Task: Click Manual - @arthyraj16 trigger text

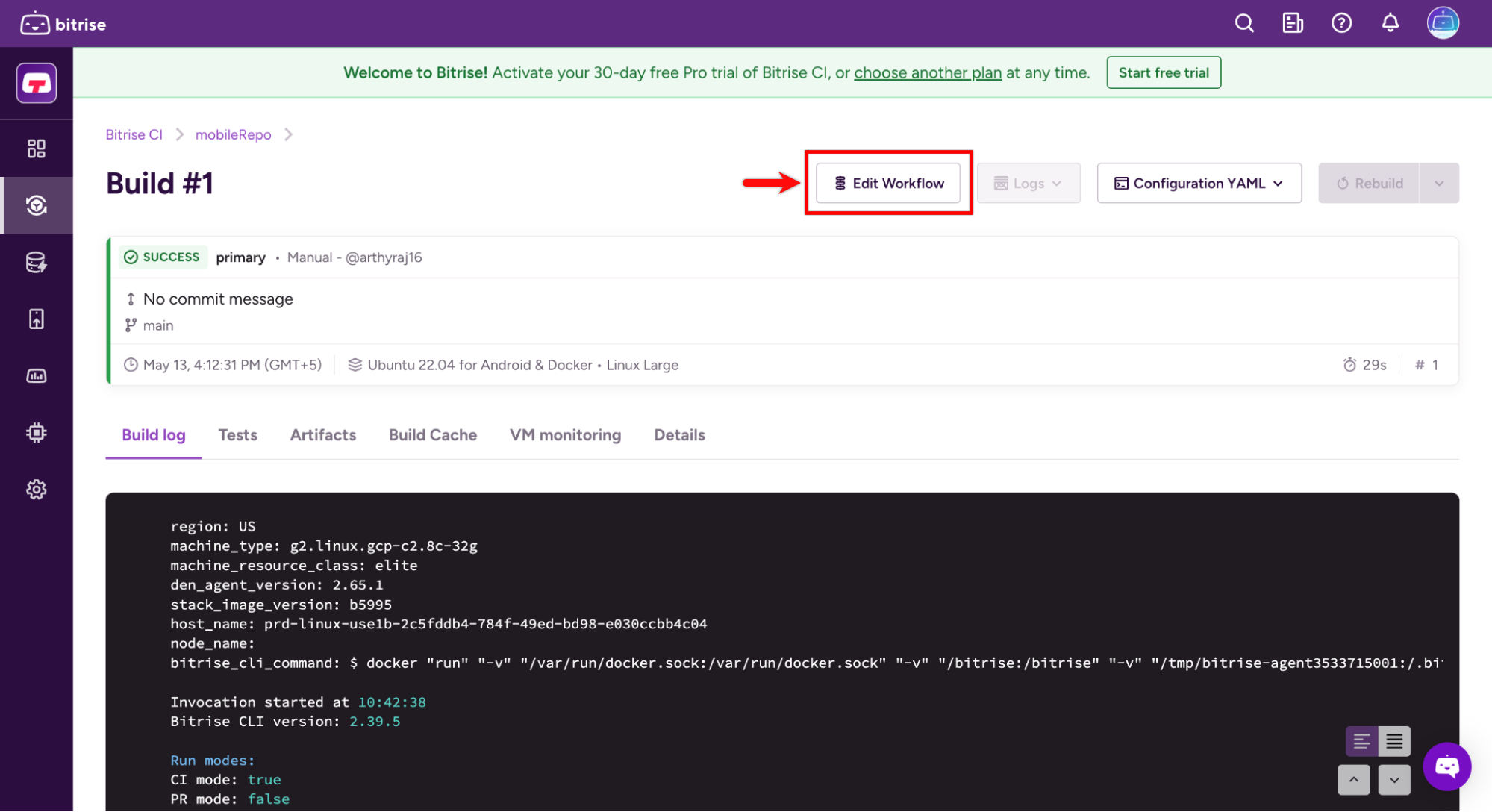Action: pos(355,257)
